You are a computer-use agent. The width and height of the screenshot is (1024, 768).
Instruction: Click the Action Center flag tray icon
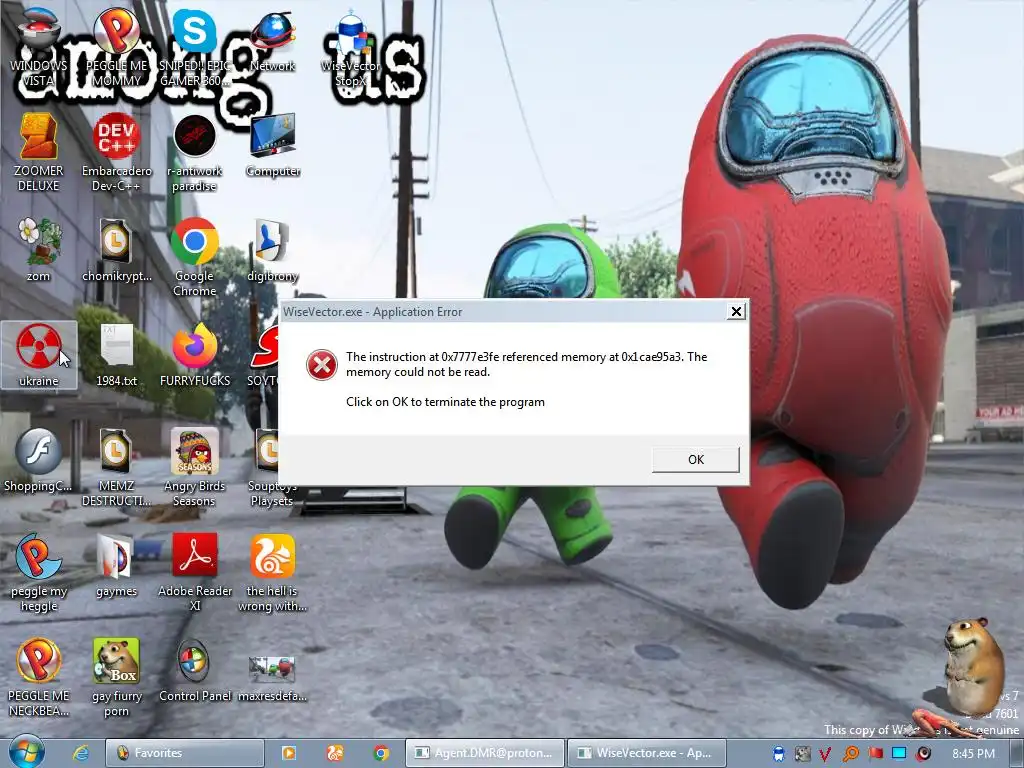875,754
